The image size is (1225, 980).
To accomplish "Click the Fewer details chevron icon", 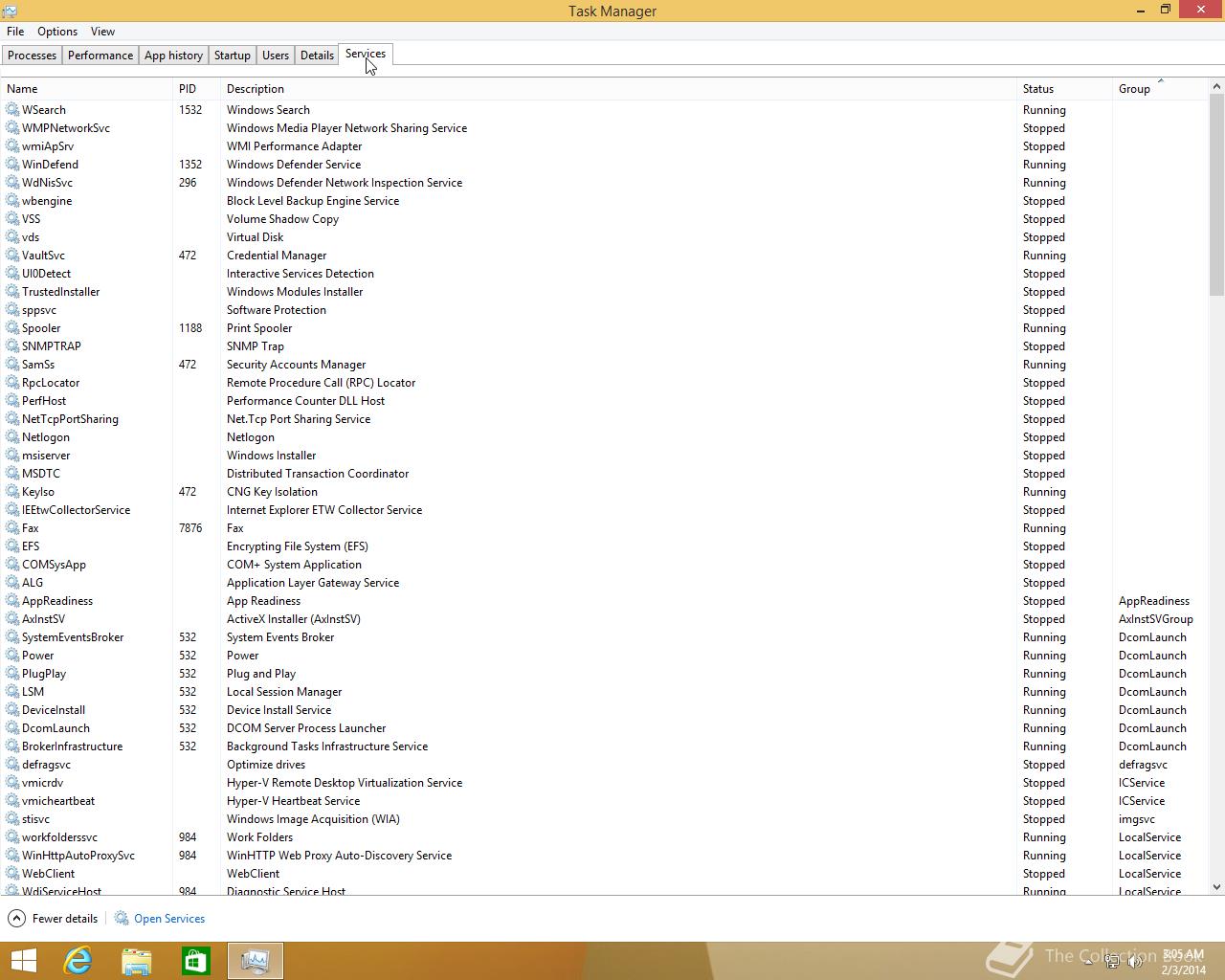I will (16, 919).
